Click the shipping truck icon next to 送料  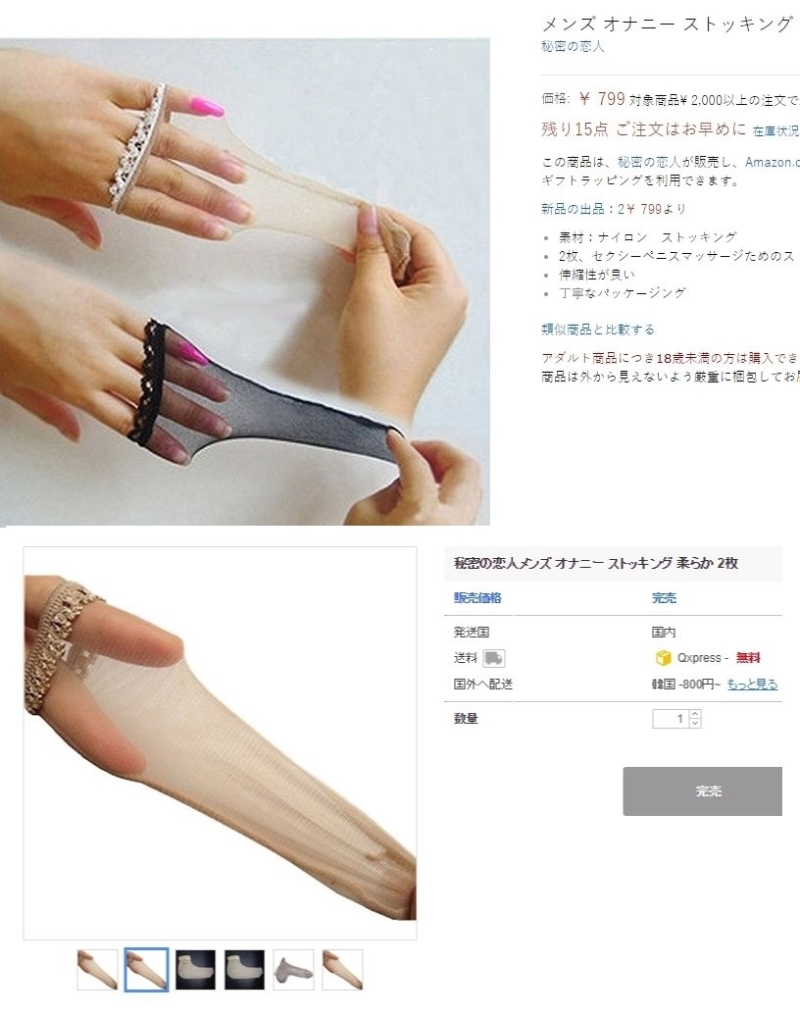coord(494,658)
